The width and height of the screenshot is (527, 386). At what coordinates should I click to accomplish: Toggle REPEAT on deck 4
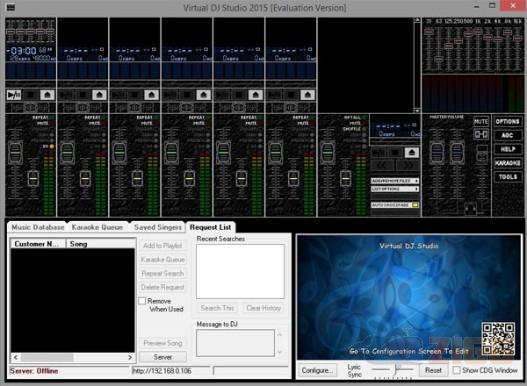(x=199, y=118)
